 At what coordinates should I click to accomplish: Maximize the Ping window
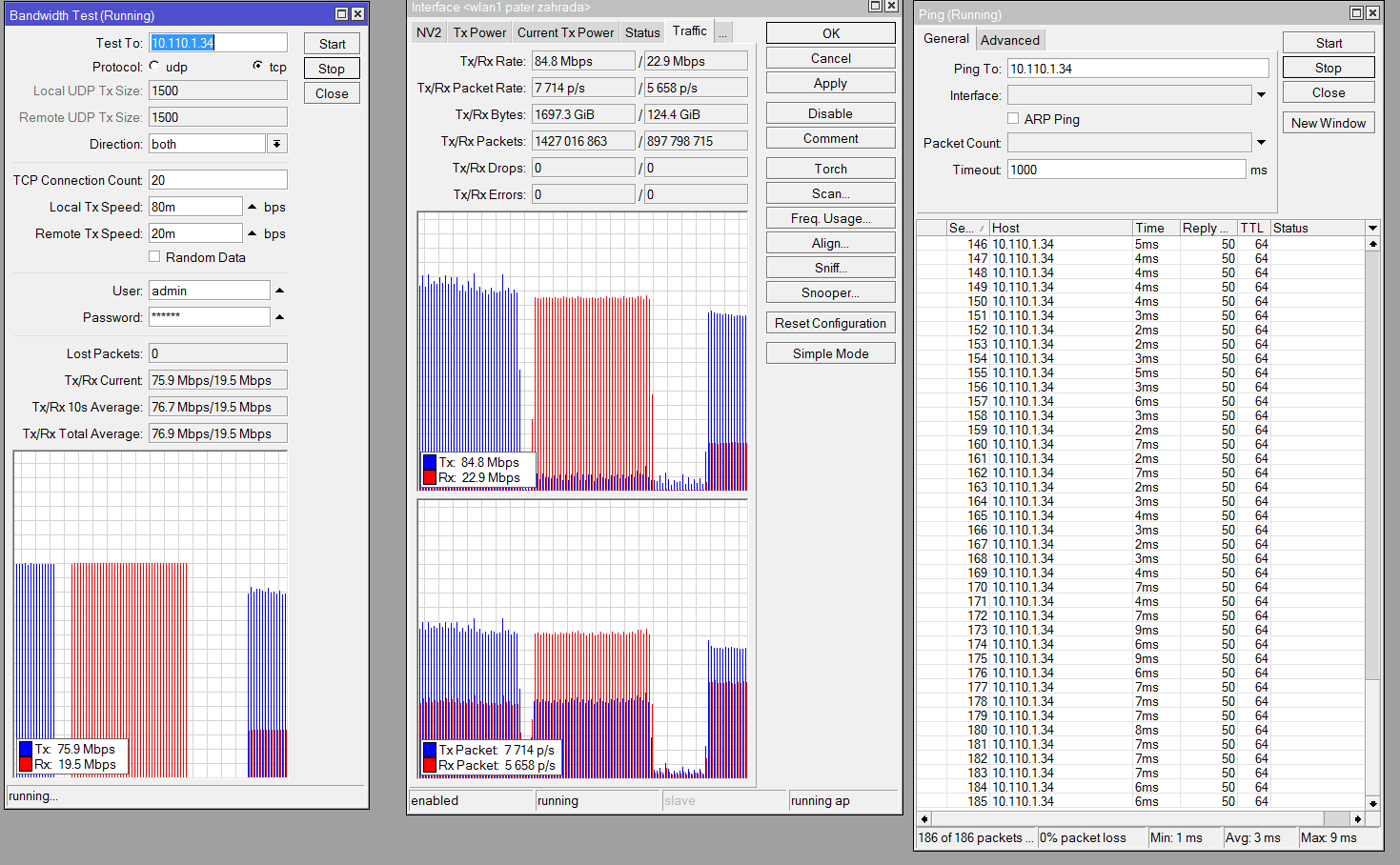pos(1357,13)
